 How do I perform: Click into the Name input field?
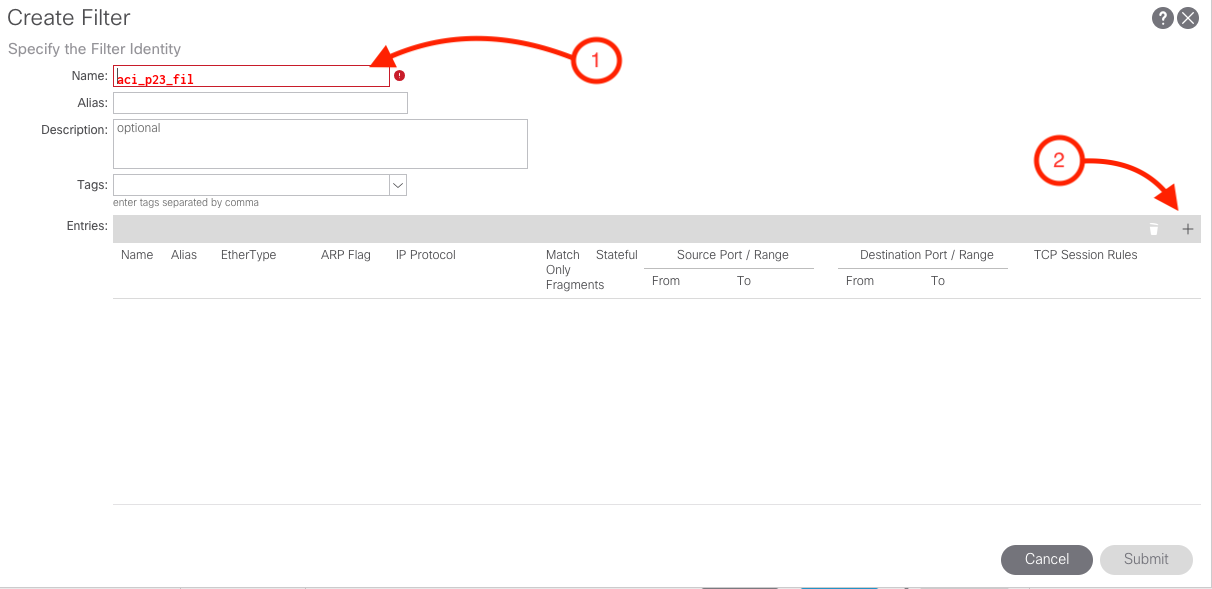[x=251, y=77]
